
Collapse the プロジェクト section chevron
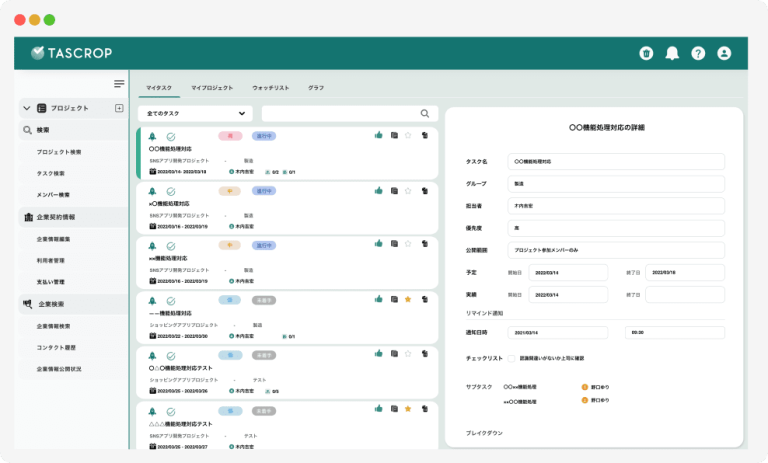[26, 108]
